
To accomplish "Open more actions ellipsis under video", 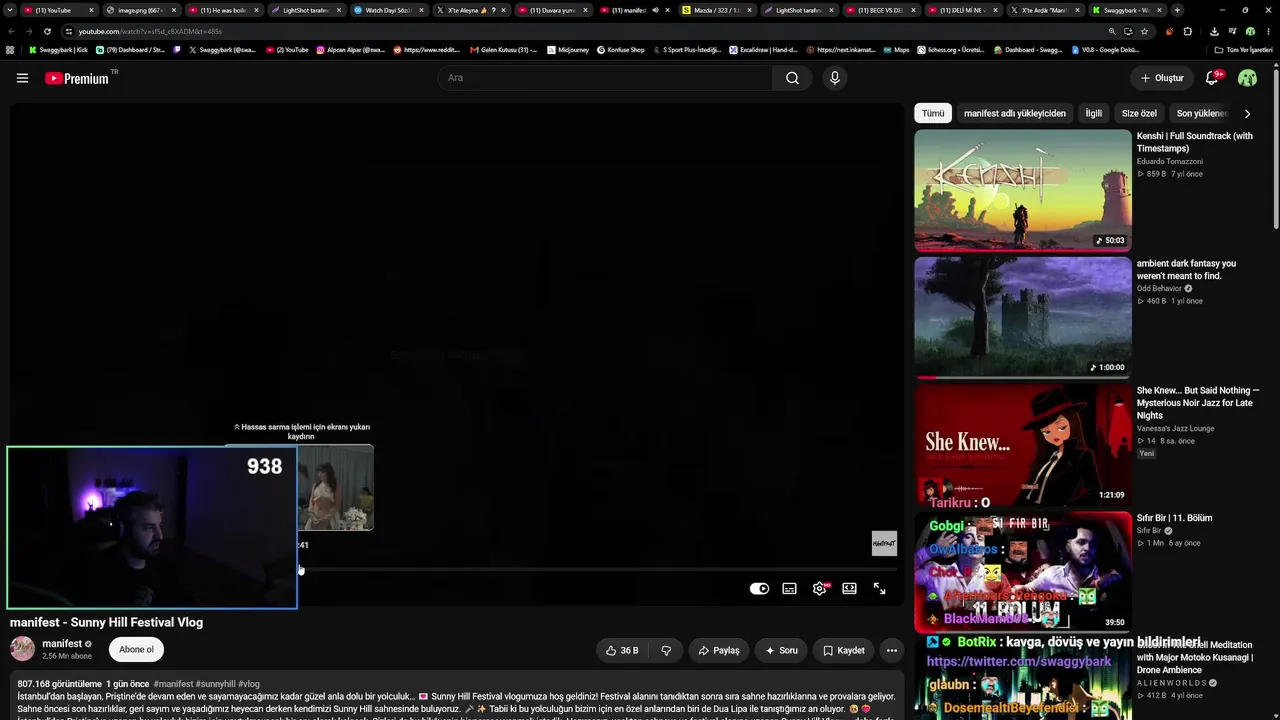I will (x=892, y=650).
